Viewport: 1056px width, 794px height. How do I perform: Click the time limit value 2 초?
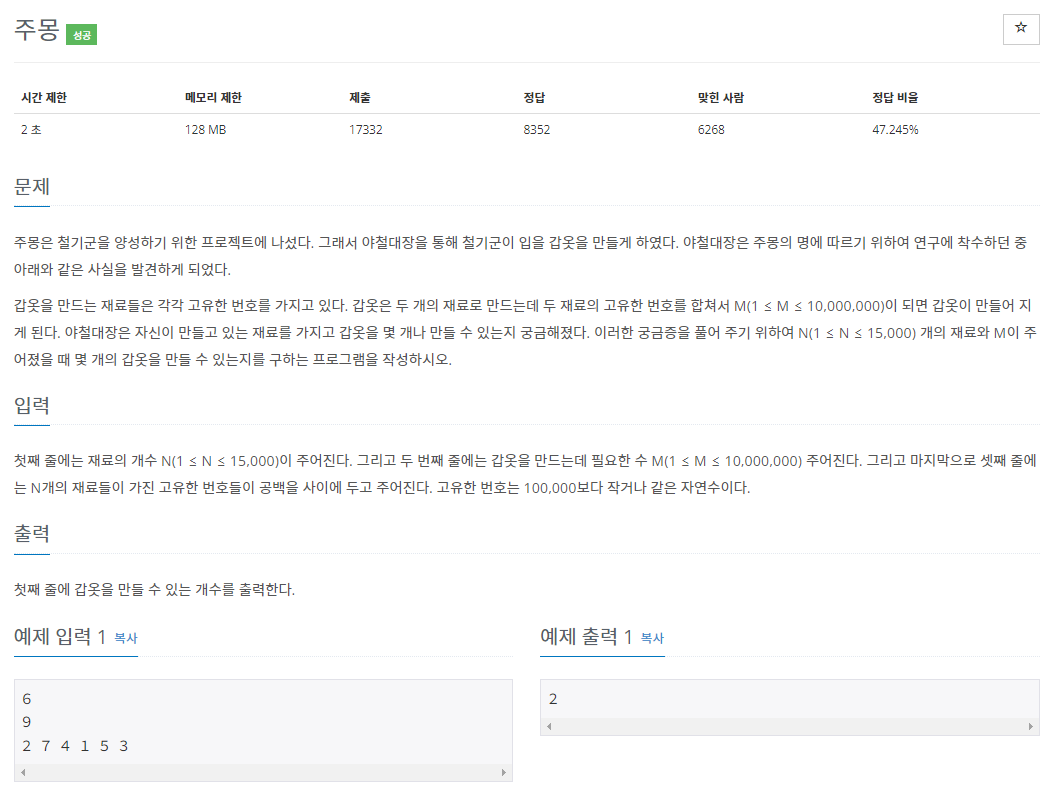tap(31, 129)
